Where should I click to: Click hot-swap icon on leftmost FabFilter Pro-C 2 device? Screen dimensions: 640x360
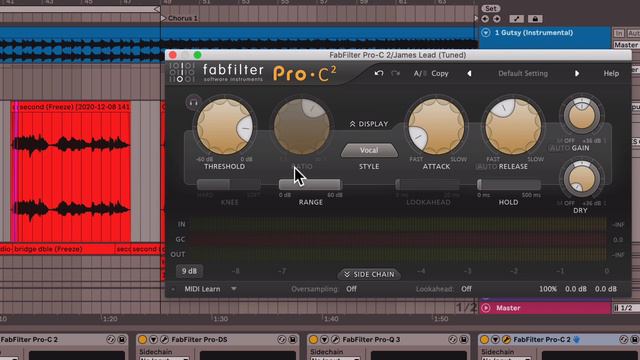[x=111, y=340]
